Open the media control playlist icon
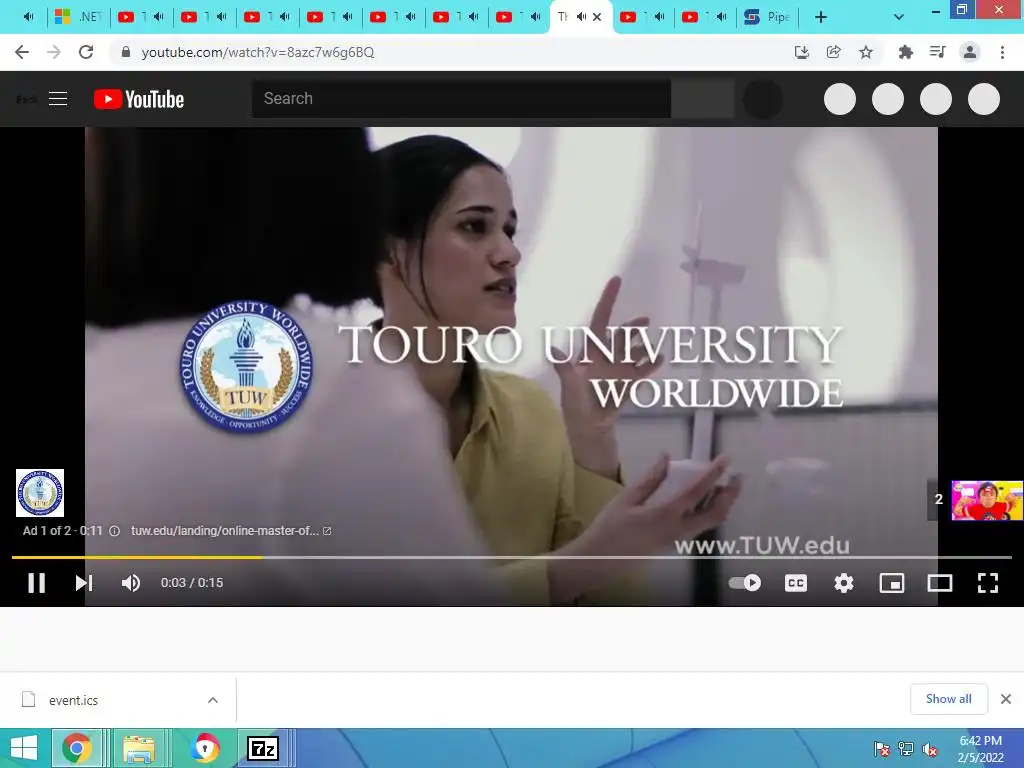1024x768 pixels. (x=937, y=52)
